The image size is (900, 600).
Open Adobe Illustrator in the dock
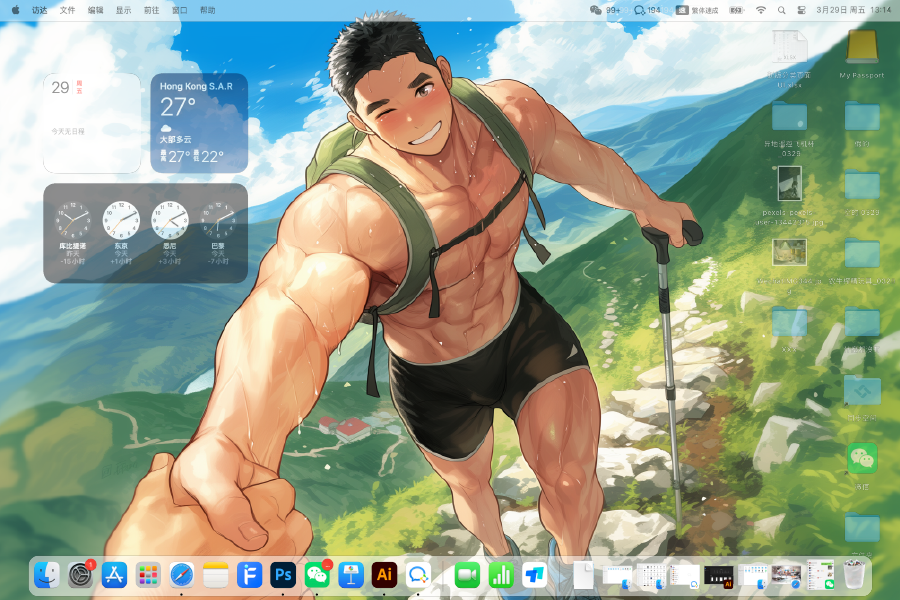click(x=383, y=575)
